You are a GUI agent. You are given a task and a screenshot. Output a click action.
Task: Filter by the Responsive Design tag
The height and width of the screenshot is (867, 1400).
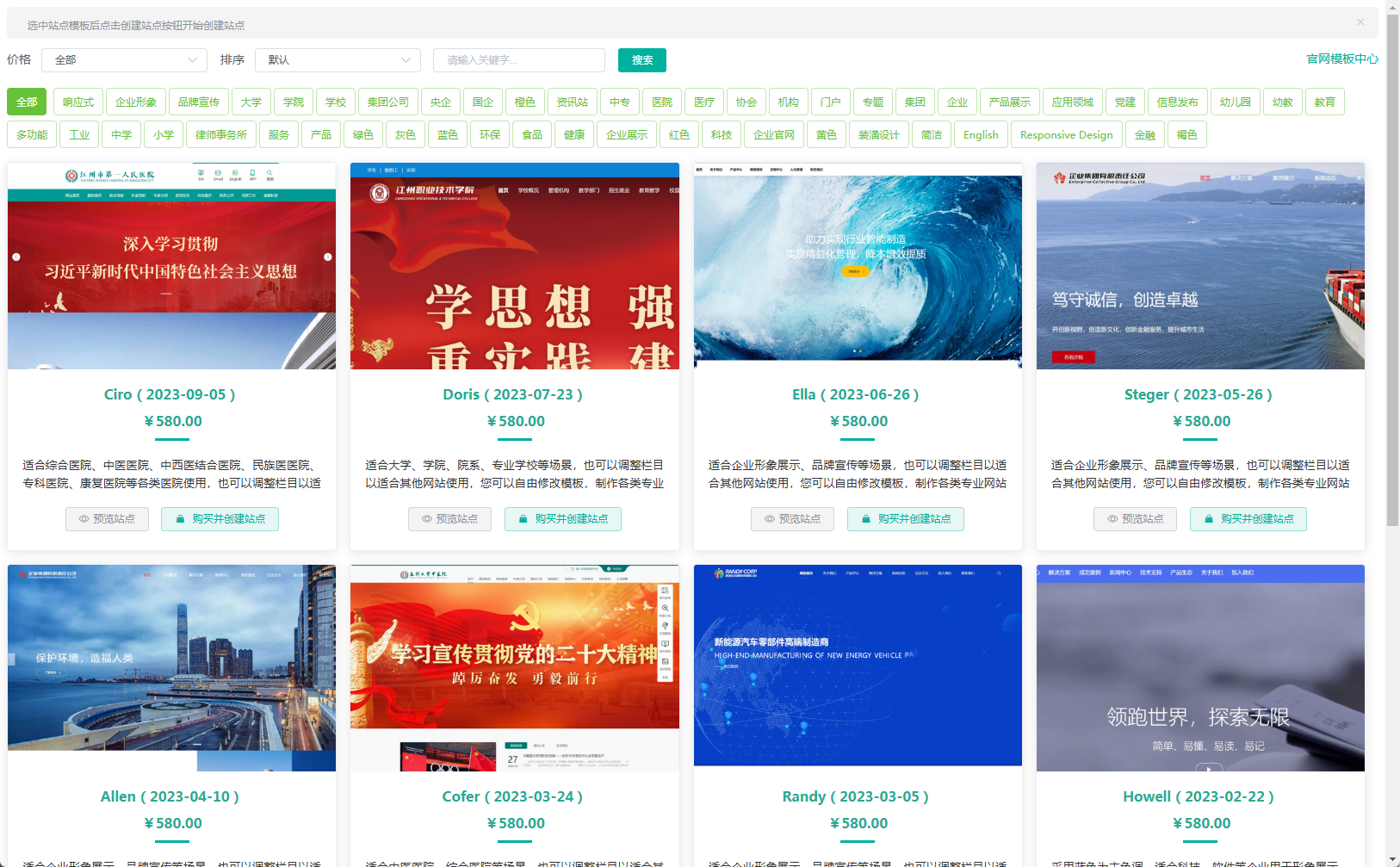[x=1066, y=134]
